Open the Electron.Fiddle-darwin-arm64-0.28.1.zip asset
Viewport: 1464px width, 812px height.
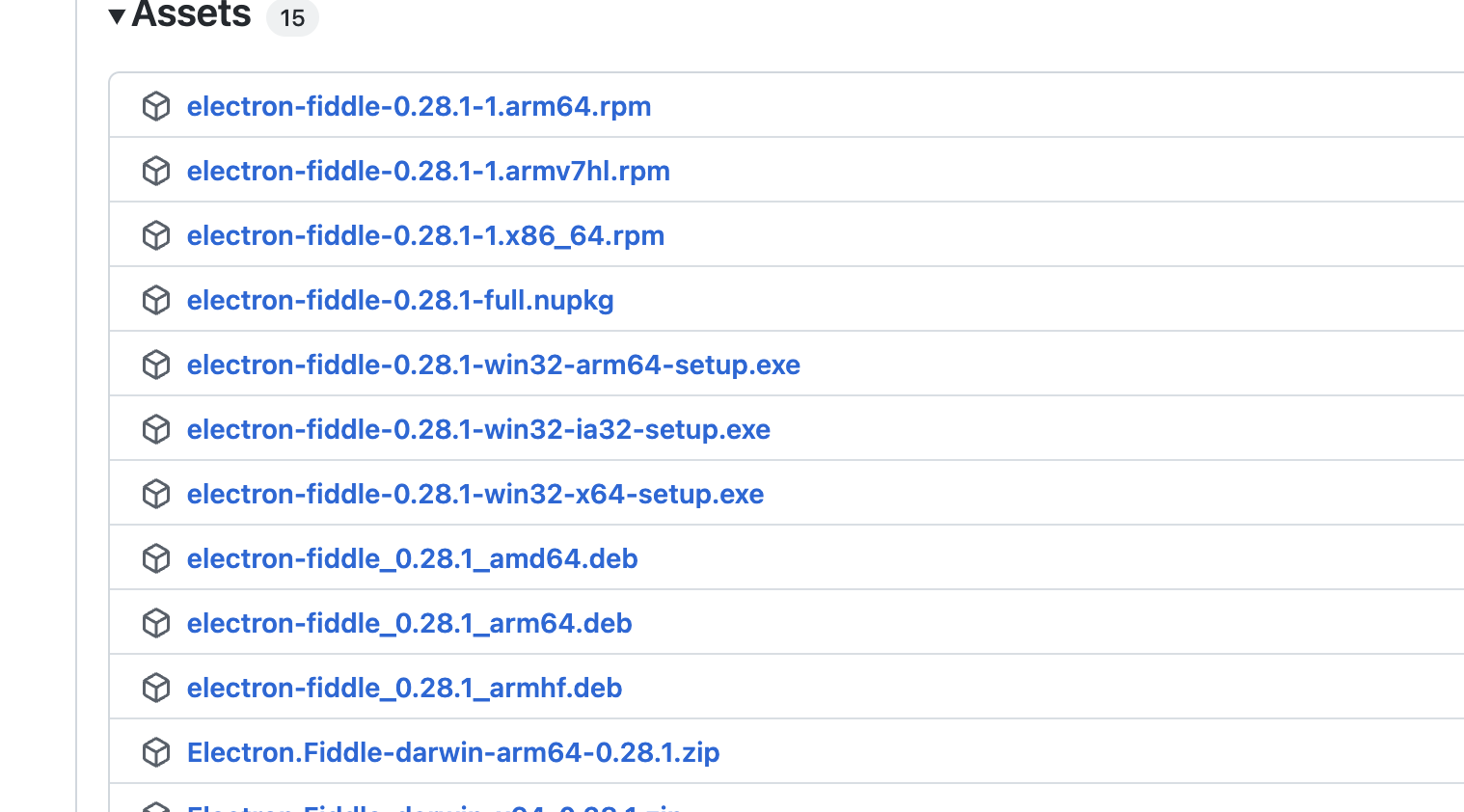click(x=453, y=751)
